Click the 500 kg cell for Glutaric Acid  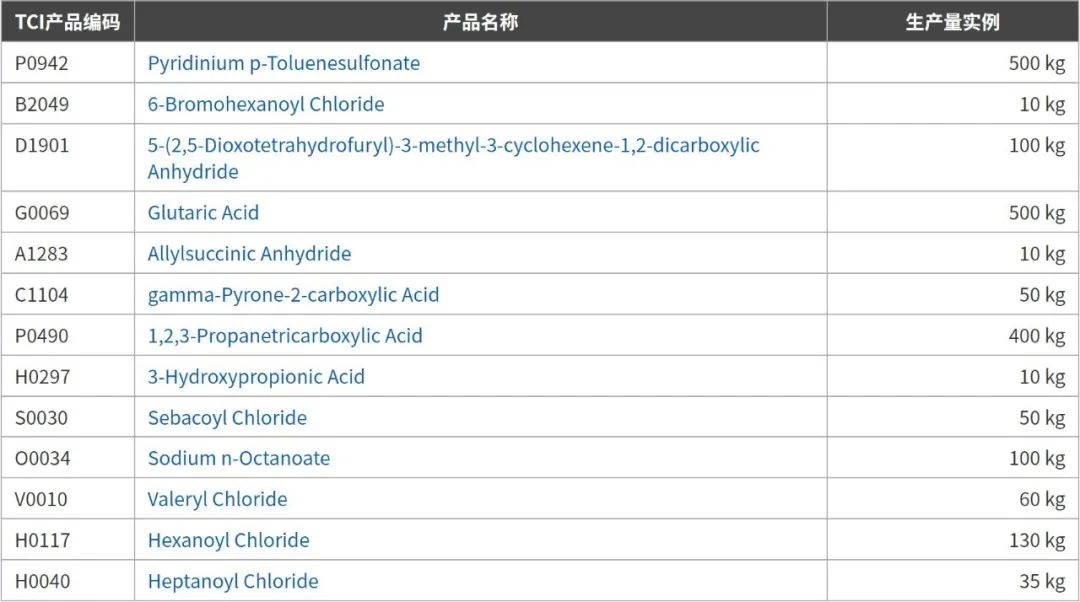click(1037, 212)
